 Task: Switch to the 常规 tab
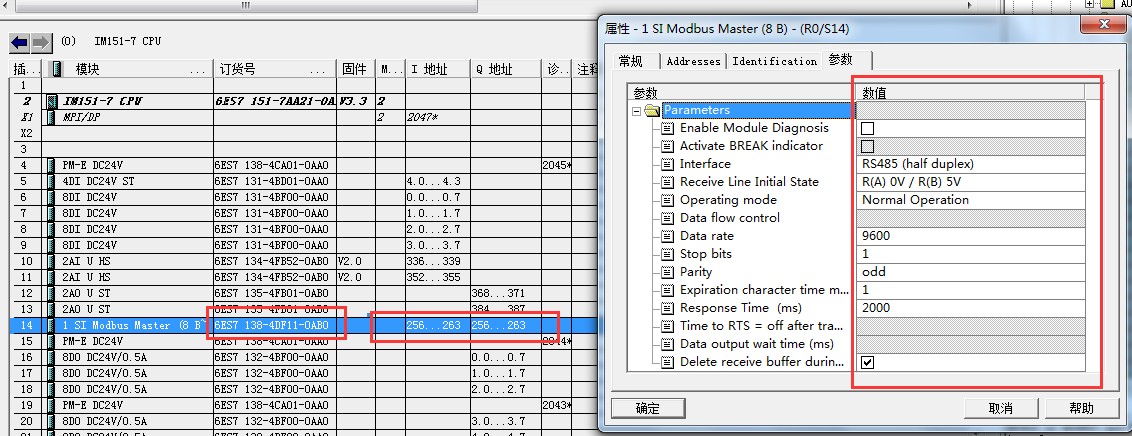coord(630,61)
